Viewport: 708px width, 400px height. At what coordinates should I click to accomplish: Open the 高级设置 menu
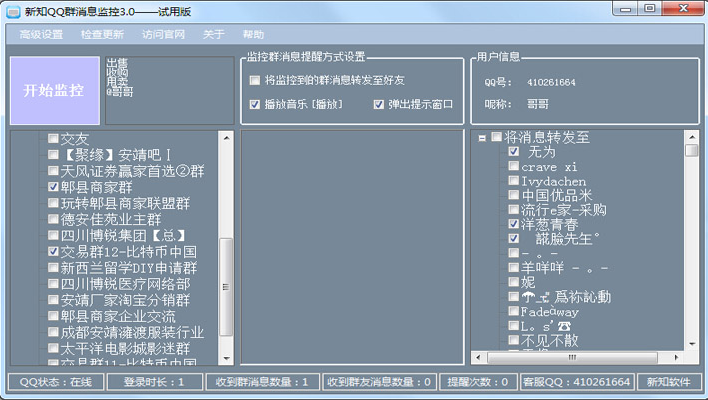41,34
